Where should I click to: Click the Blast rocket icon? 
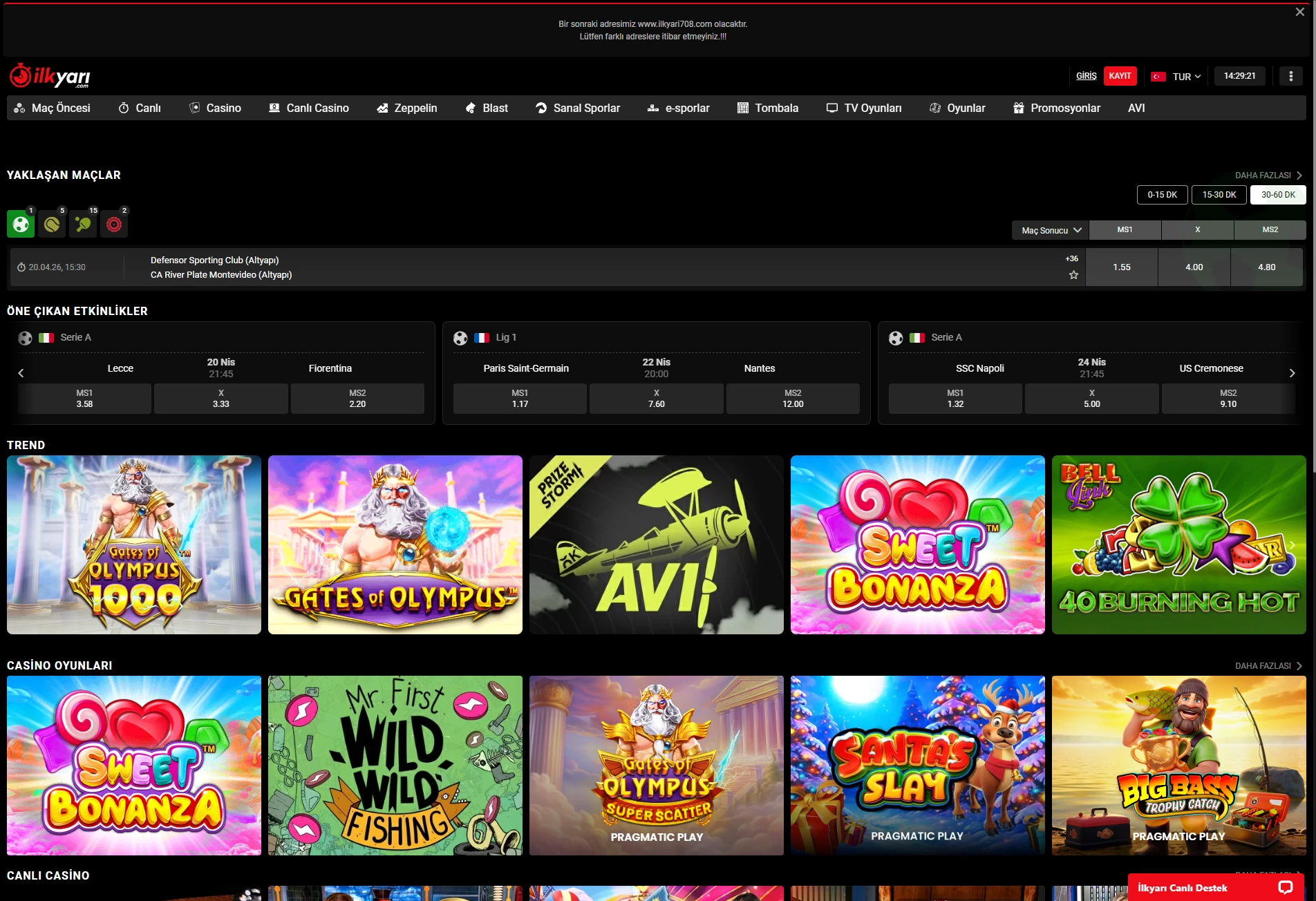tap(471, 108)
